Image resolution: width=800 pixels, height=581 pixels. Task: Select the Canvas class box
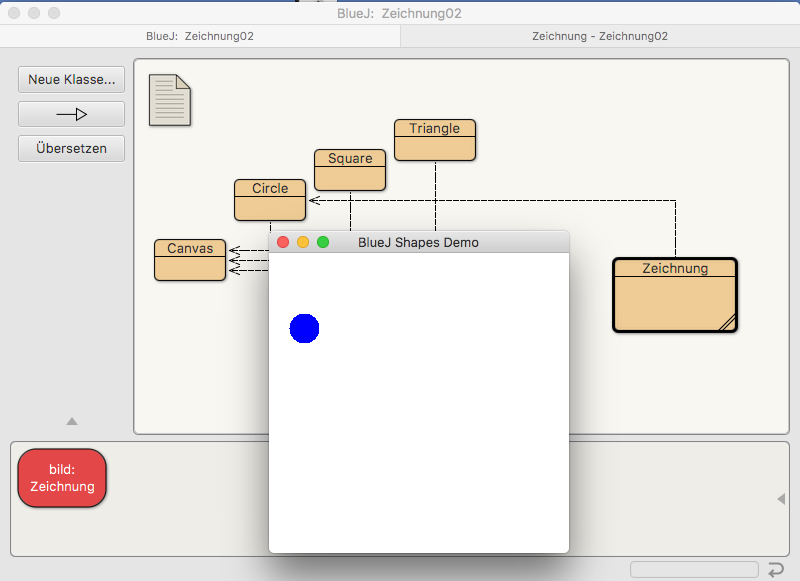tap(190, 260)
